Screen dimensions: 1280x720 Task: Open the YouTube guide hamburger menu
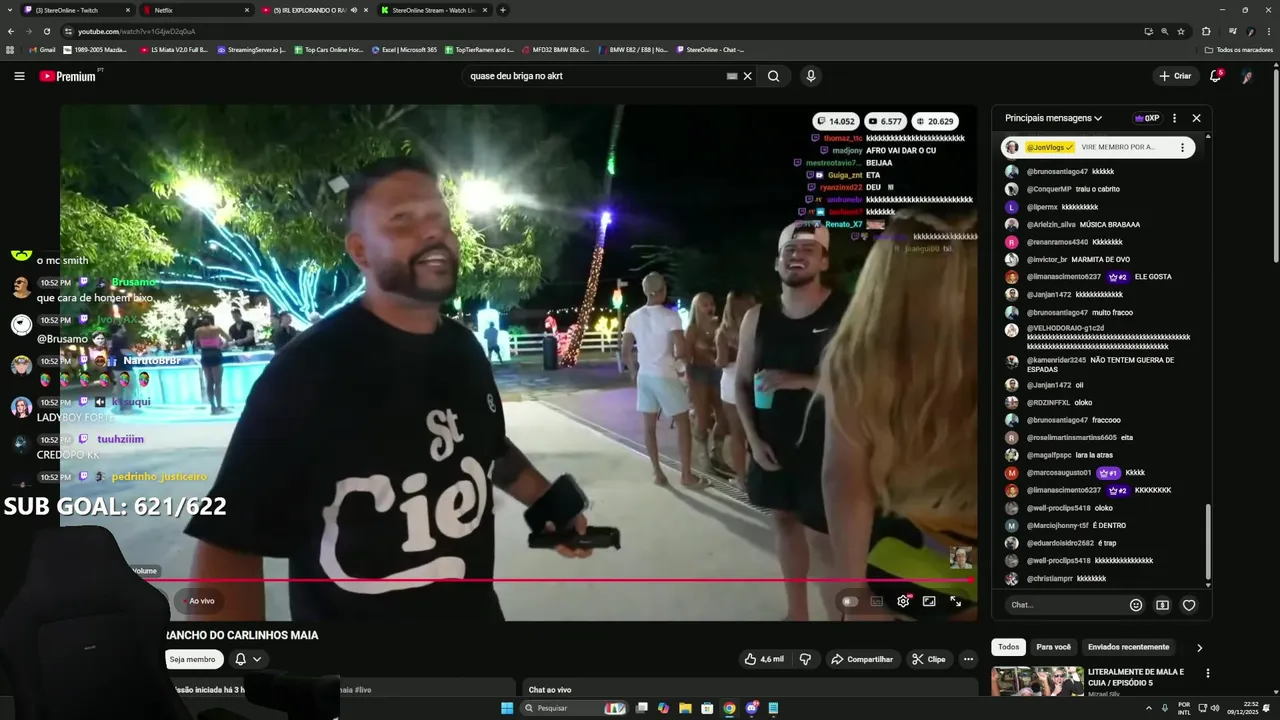19,76
